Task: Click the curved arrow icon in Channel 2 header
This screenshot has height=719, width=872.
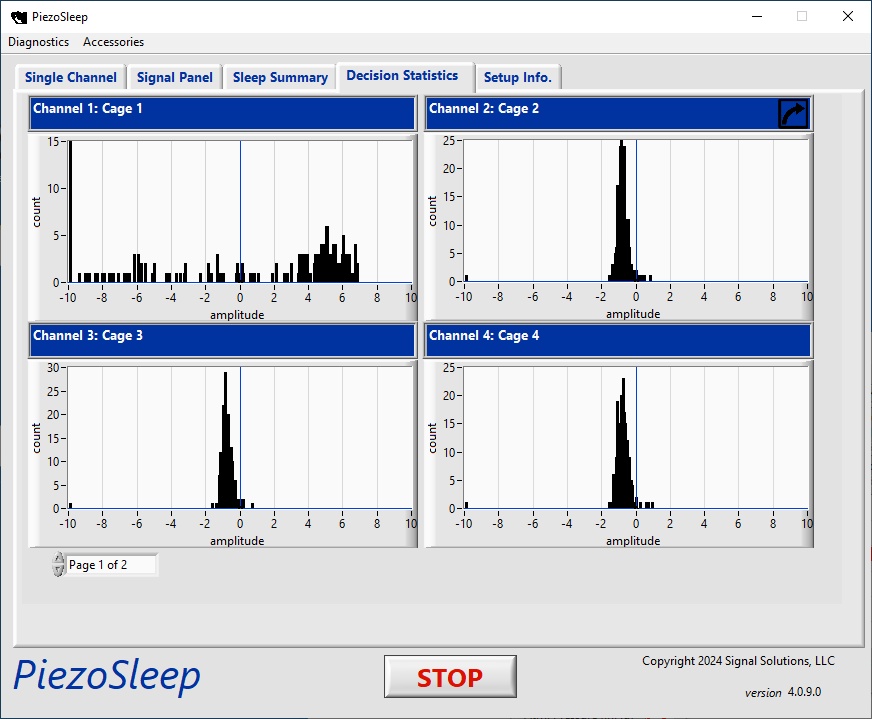Action: click(x=792, y=113)
